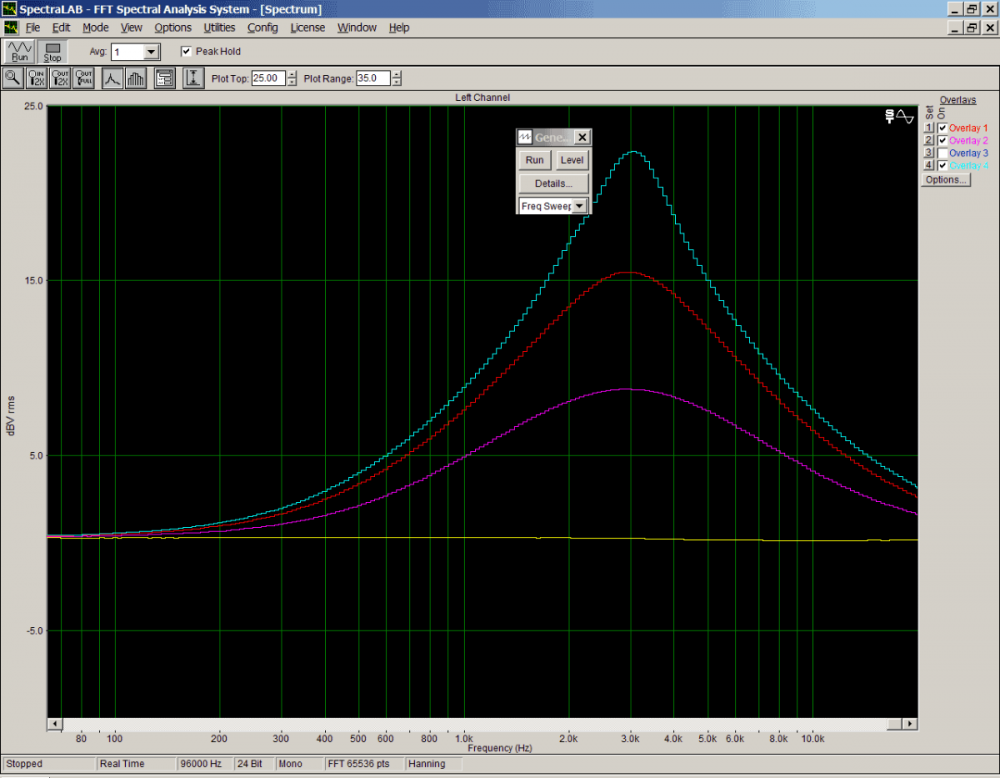Screen dimensions: 1000x778
Task: Click inside the Plot Range input field
Action: 372,78
